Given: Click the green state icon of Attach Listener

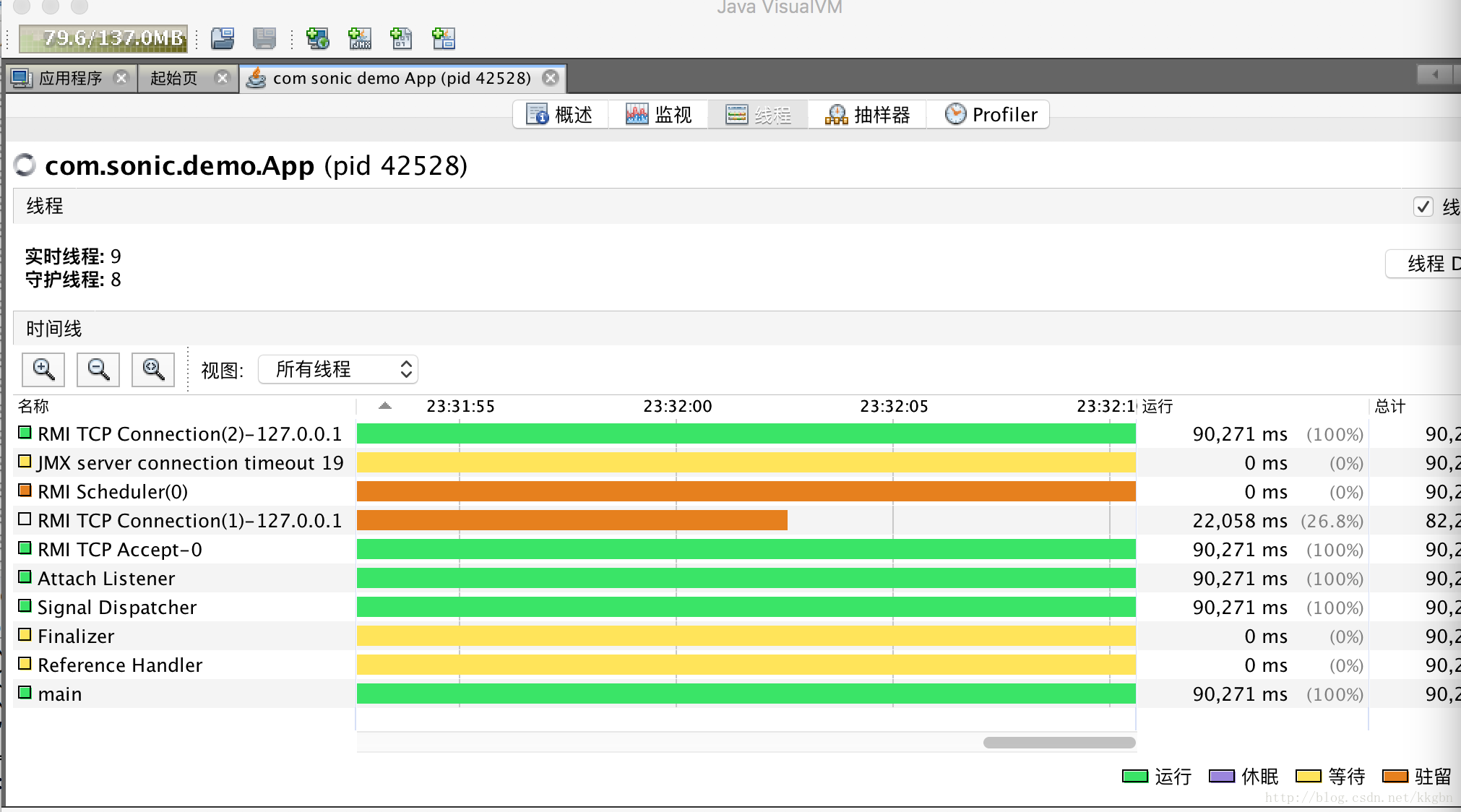Looking at the screenshot, I should pyautogui.click(x=25, y=577).
